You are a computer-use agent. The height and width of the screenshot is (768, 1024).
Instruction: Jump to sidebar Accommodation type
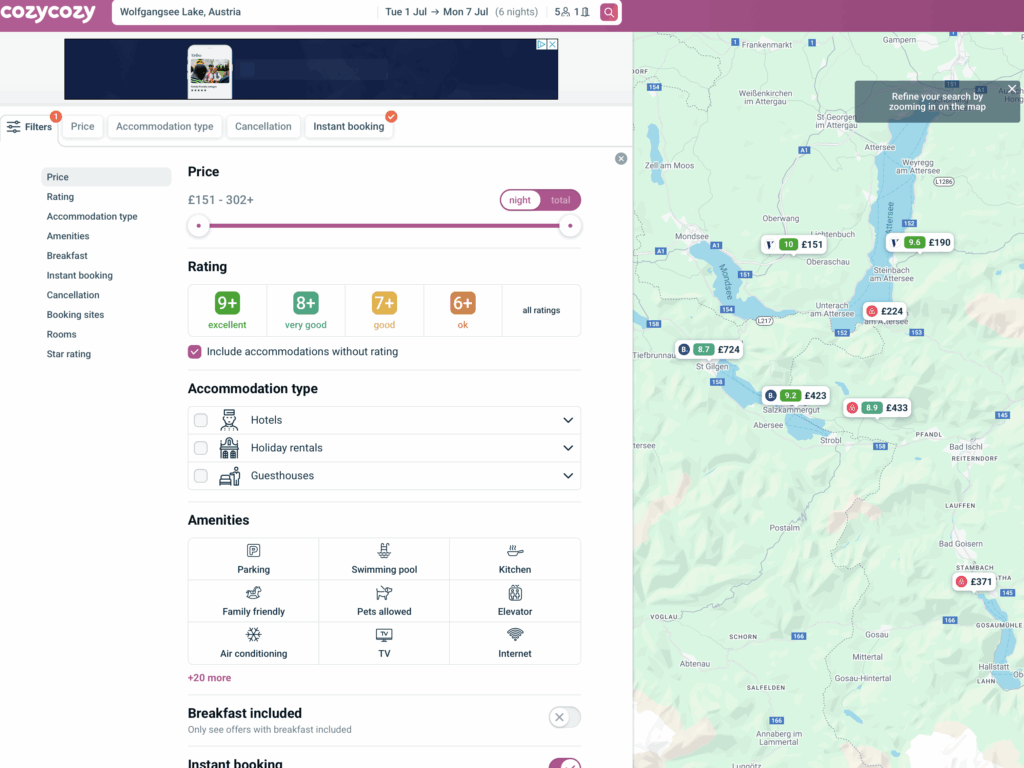(91, 216)
